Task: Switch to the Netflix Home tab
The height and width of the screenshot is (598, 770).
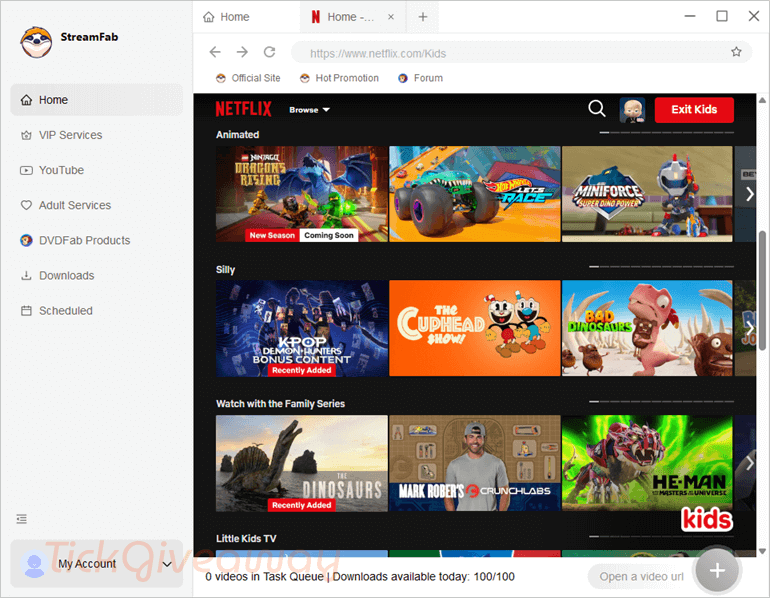Action: click(343, 17)
